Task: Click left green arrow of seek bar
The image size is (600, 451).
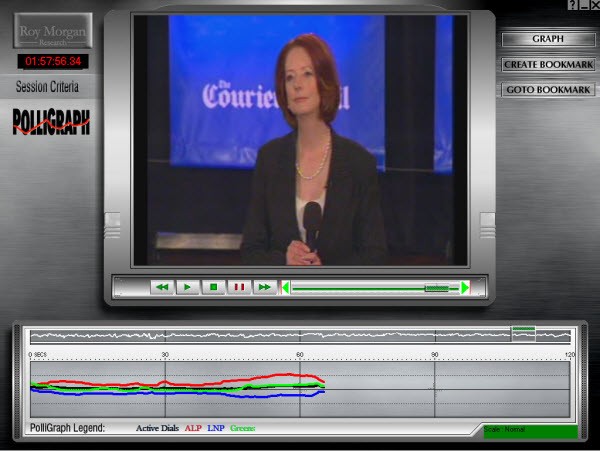Action: [x=286, y=288]
